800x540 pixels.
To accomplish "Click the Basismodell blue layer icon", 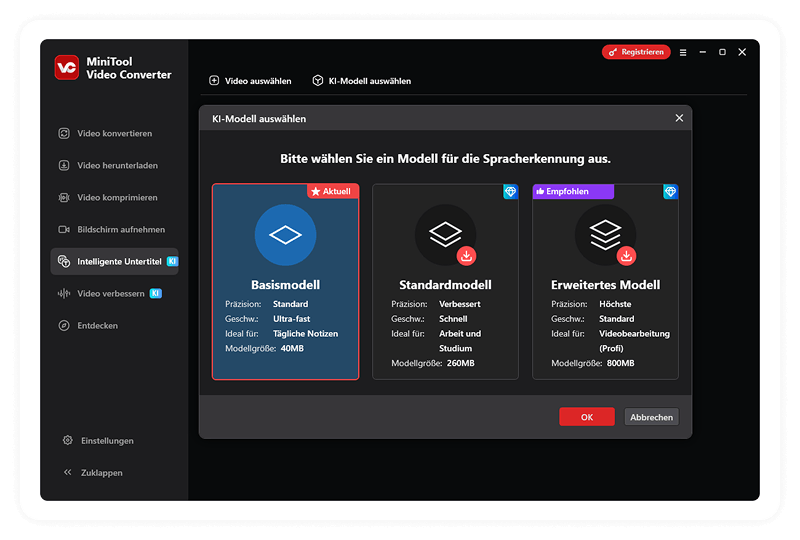I will point(285,235).
